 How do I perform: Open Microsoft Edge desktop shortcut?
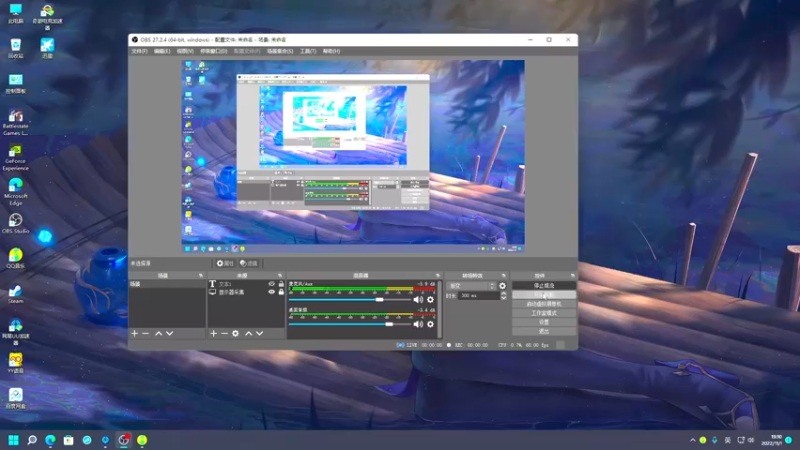point(15,191)
